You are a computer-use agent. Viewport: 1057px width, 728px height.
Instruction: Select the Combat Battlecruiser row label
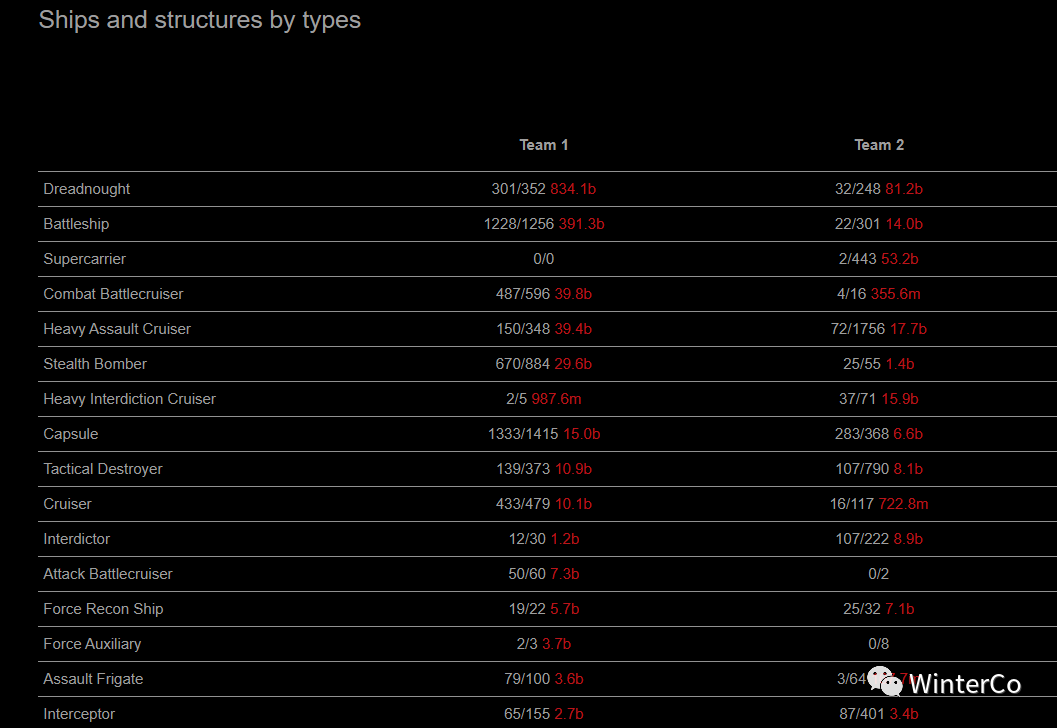coord(113,294)
